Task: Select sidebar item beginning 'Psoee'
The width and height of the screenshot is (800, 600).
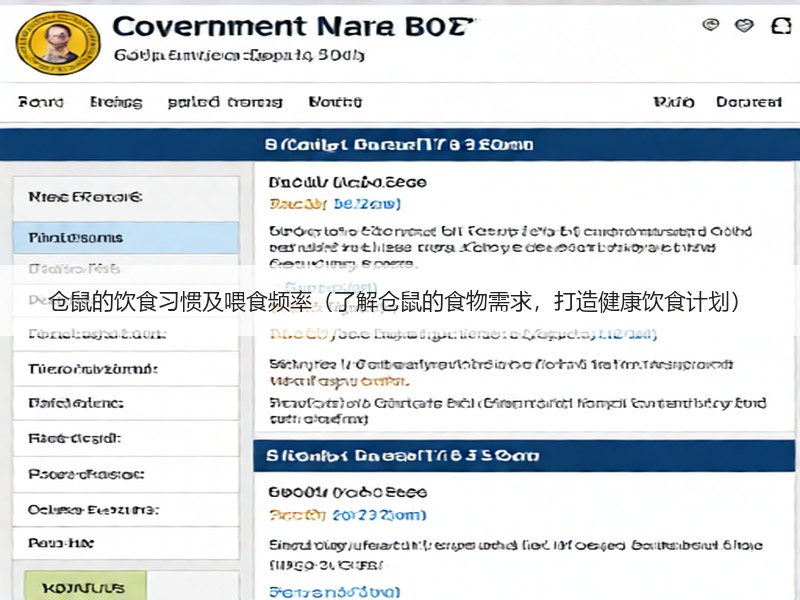Action: tap(126, 474)
